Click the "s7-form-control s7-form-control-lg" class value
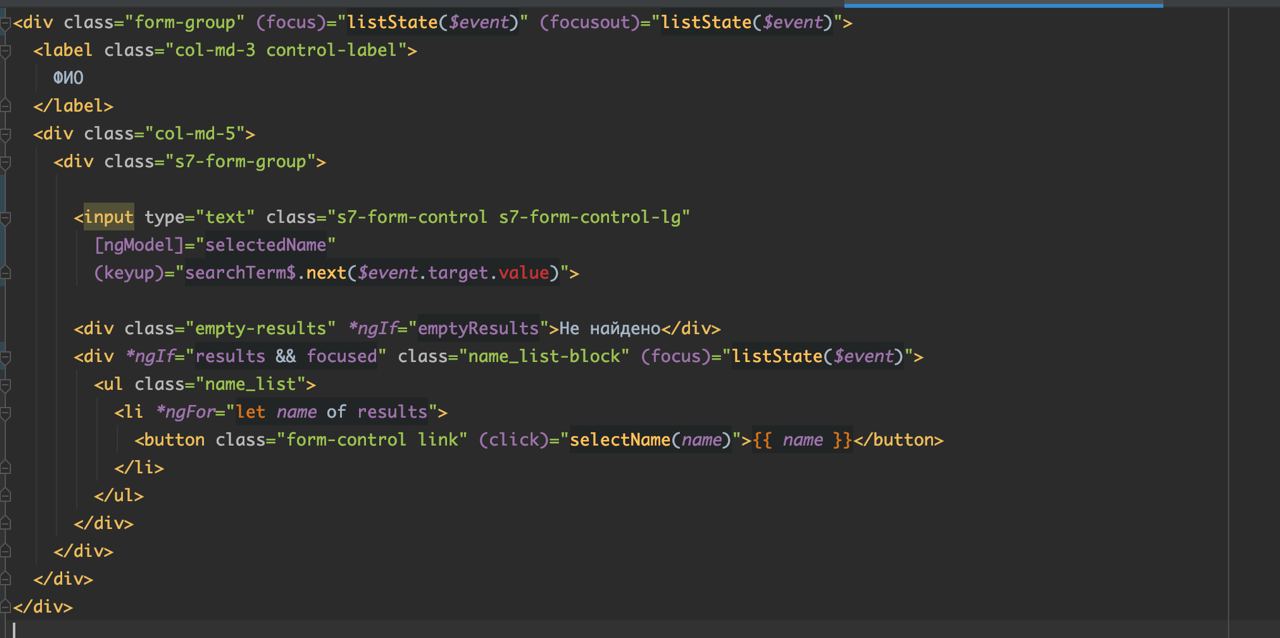The image size is (1280, 638). tap(509, 217)
